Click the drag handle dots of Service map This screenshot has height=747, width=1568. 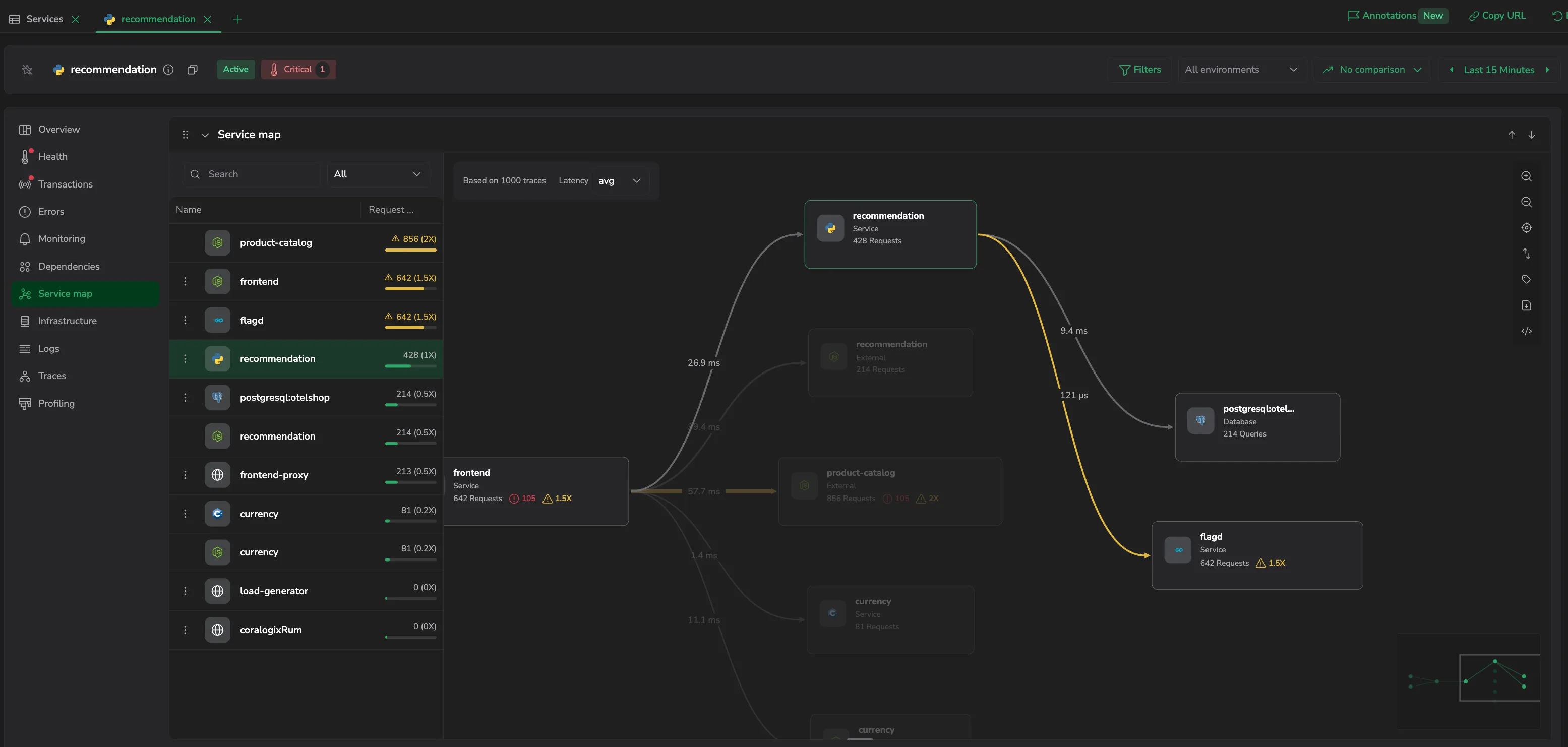(185, 135)
